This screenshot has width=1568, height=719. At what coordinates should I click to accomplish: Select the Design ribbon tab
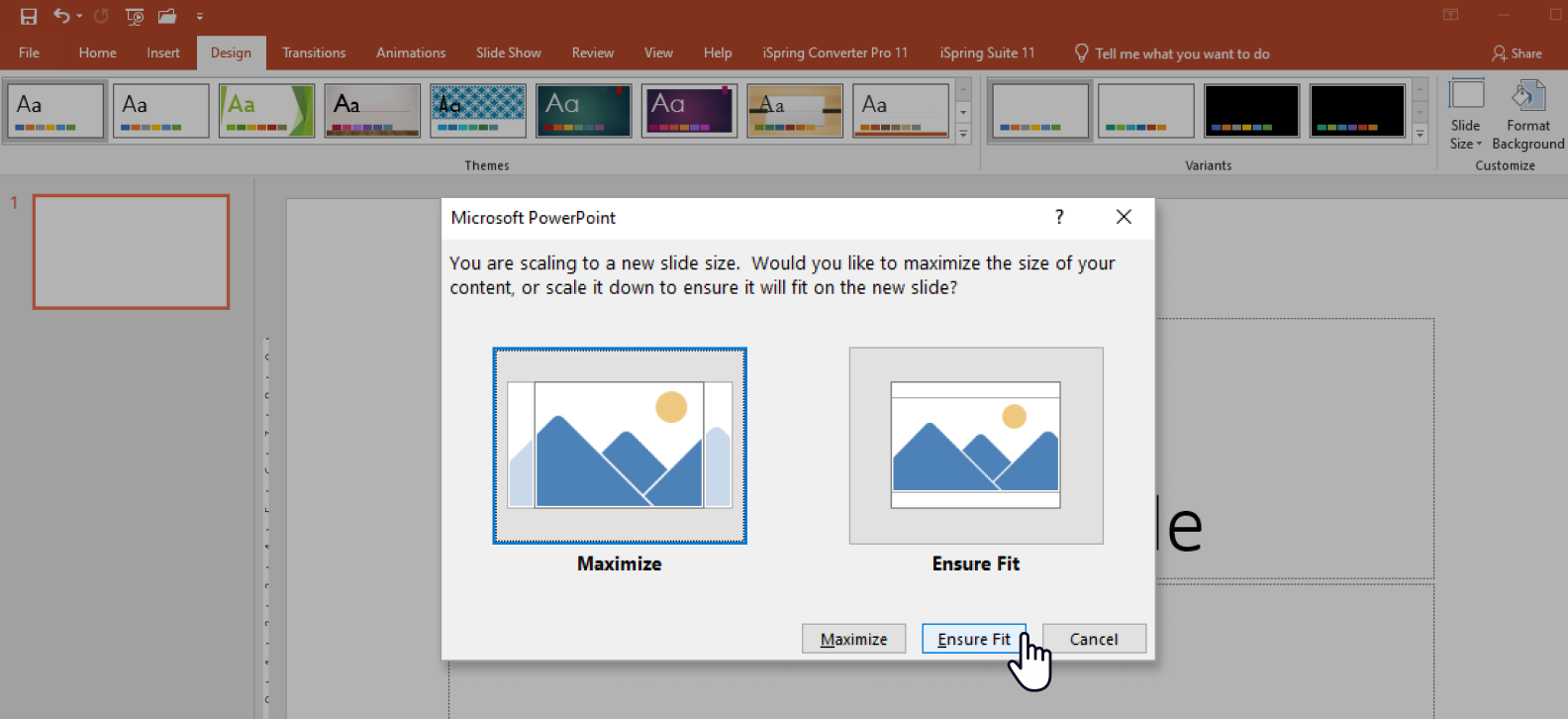pyautogui.click(x=231, y=52)
